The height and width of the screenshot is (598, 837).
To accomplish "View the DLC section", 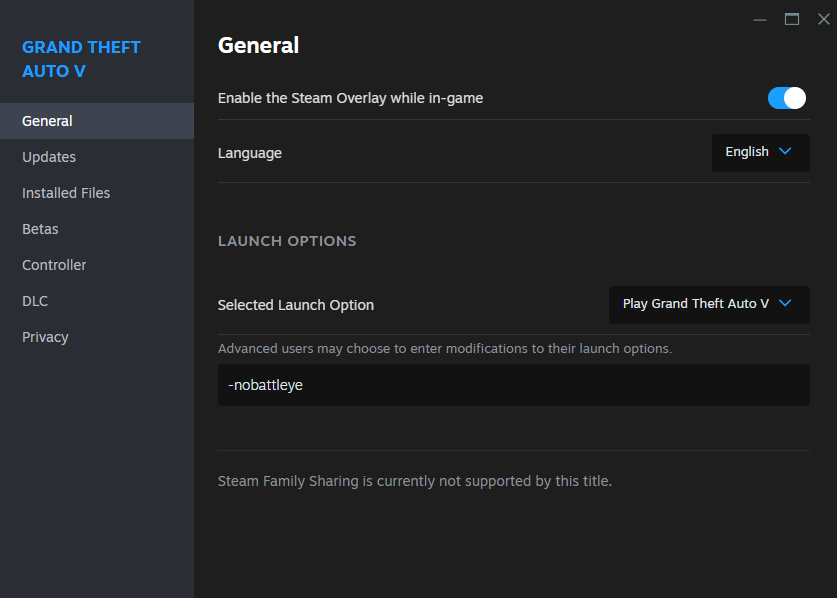I will tap(97, 301).
